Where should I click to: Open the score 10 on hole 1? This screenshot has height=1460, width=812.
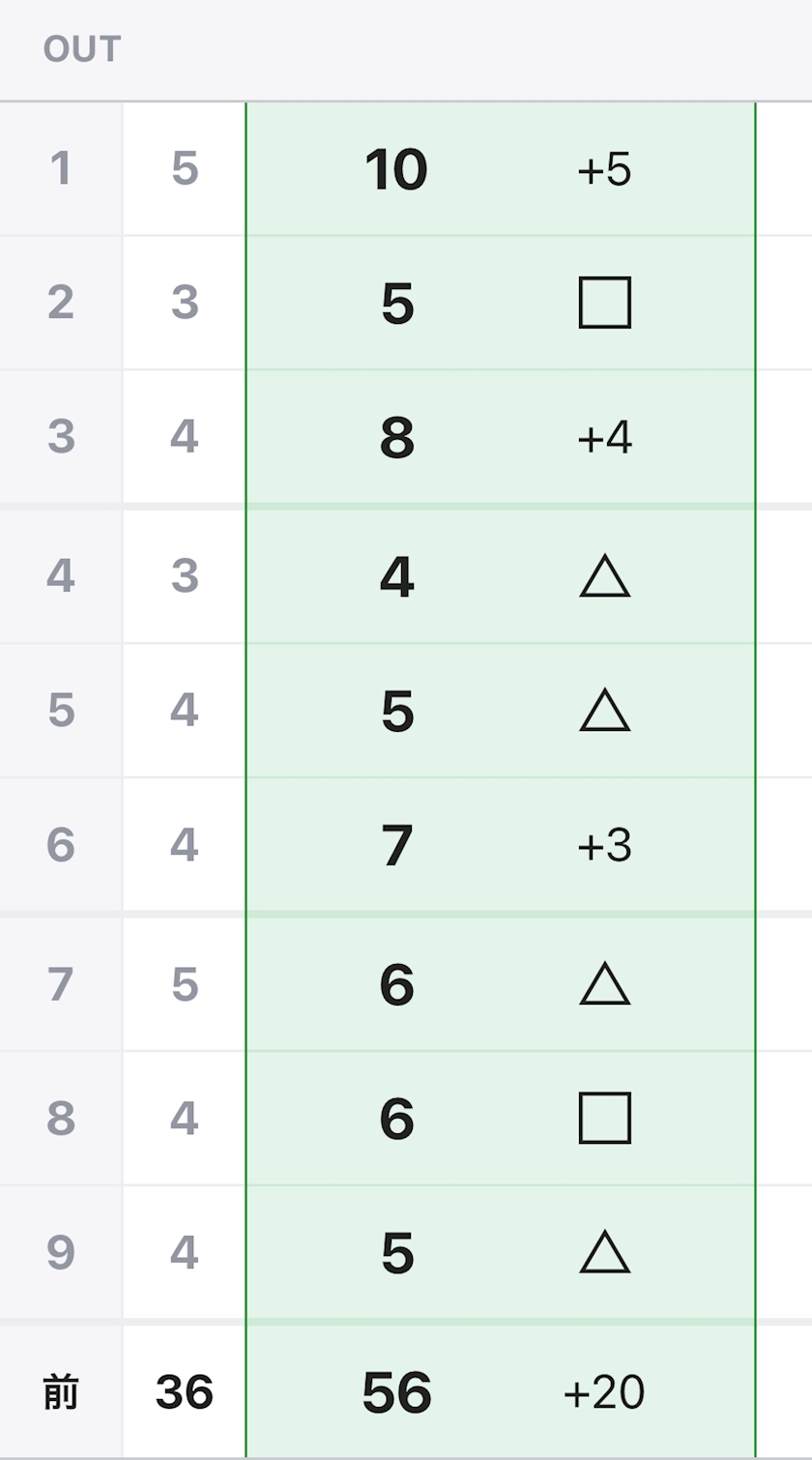click(x=396, y=170)
